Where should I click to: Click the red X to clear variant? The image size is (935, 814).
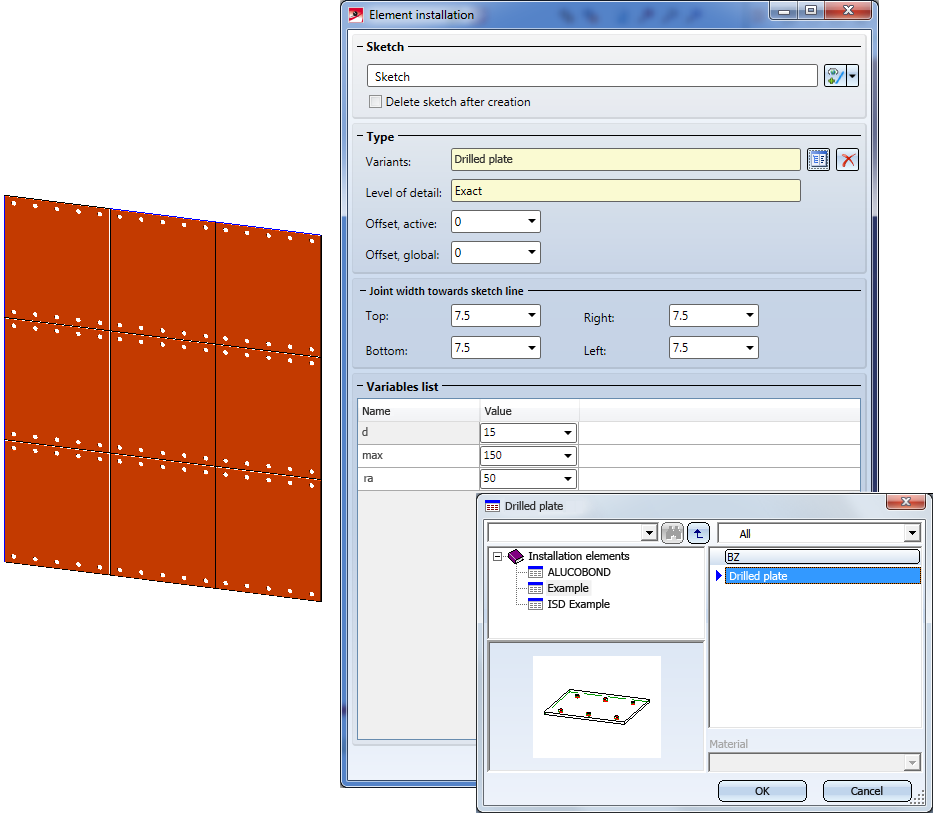tap(847, 160)
